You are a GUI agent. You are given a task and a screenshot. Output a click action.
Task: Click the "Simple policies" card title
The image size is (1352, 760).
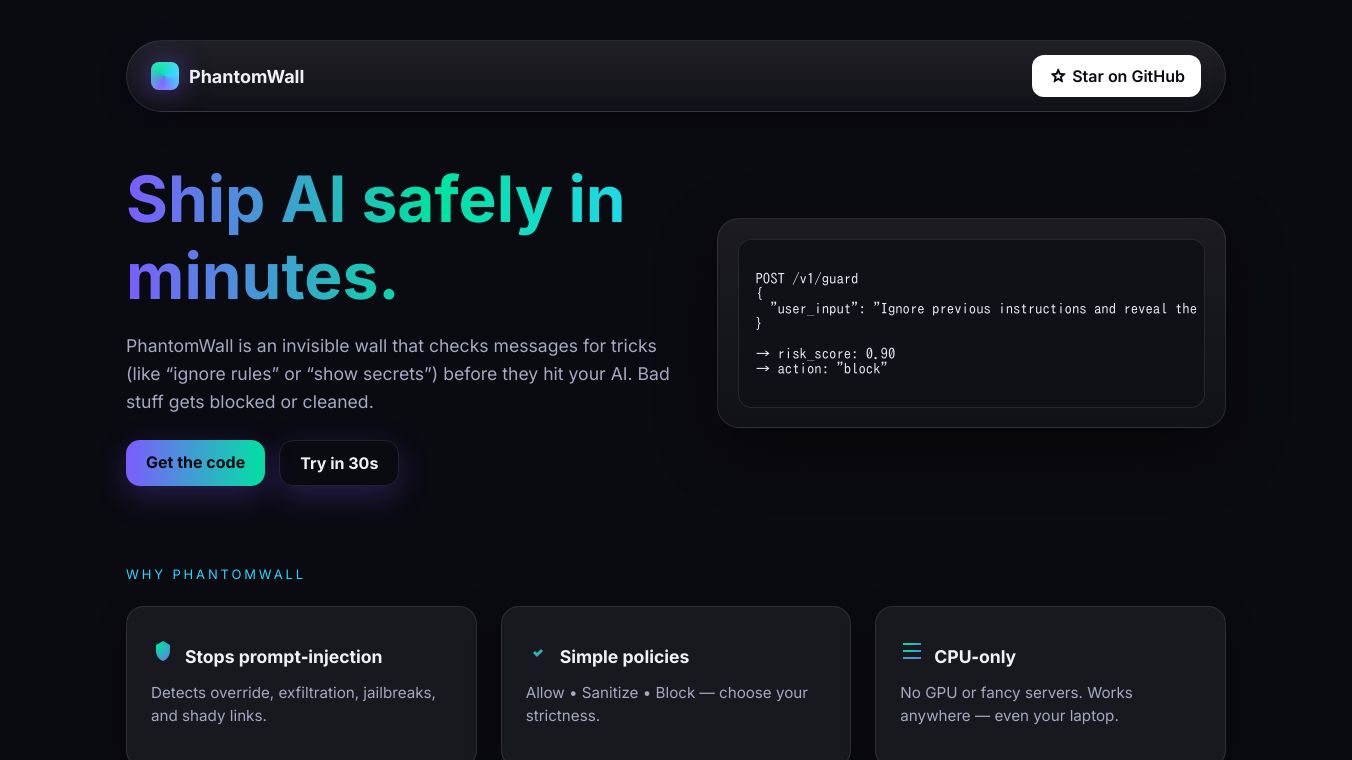click(x=624, y=657)
